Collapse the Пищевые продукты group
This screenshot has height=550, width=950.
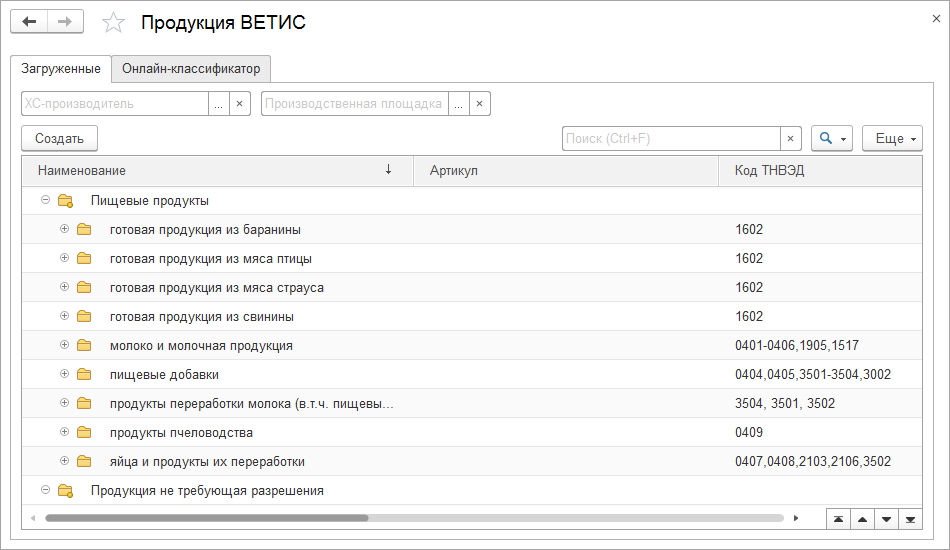point(46,200)
